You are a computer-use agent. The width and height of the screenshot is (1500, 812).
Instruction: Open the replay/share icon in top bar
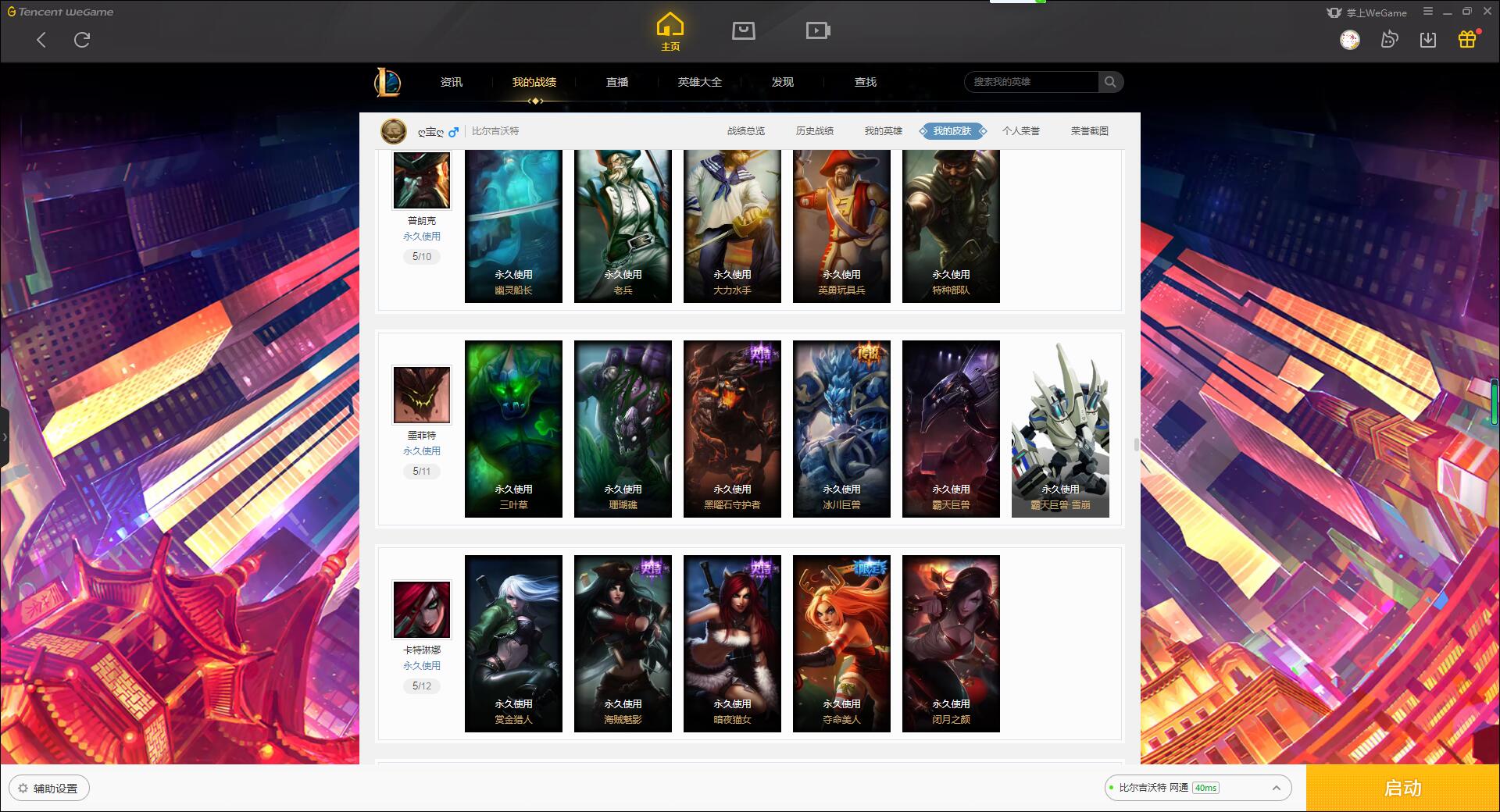click(x=1389, y=40)
